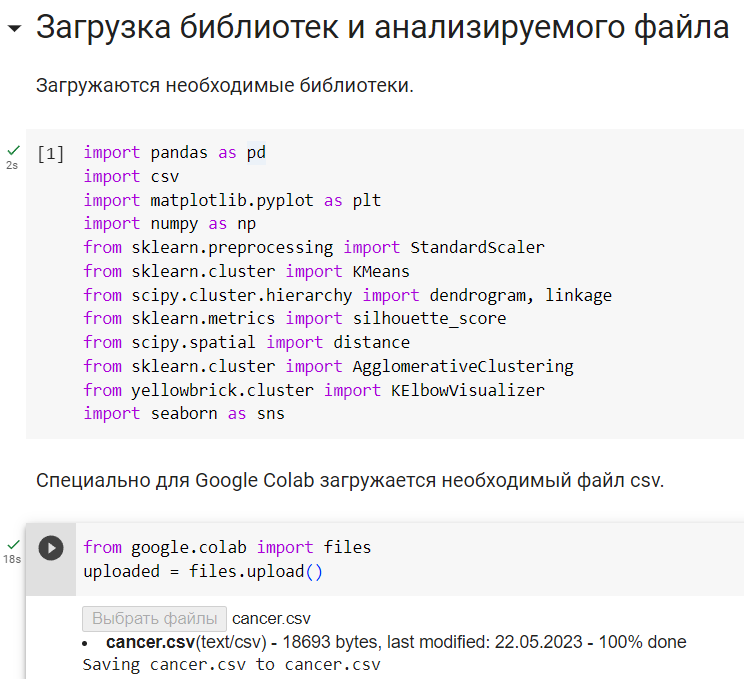Click line 'import pandas as pd'

175,153
